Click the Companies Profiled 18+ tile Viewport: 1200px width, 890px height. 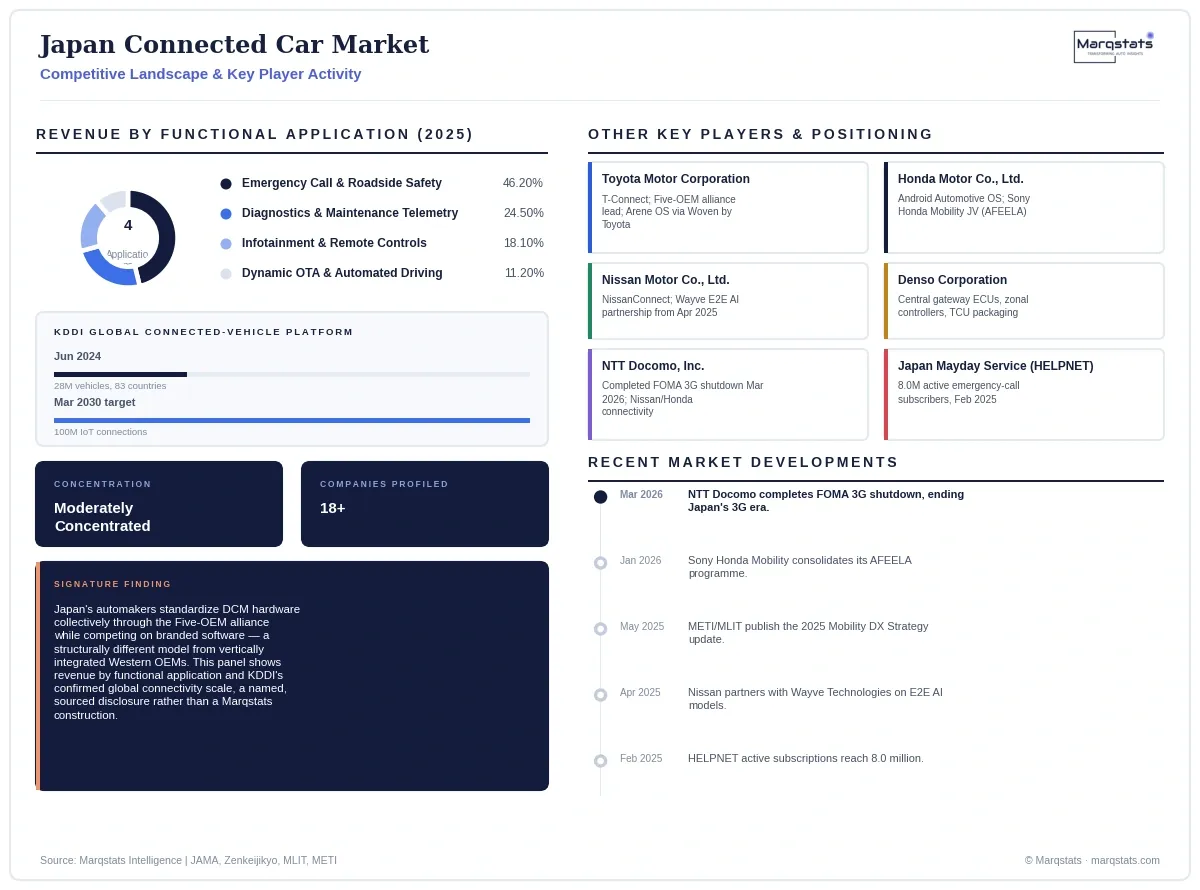[x=425, y=504]
